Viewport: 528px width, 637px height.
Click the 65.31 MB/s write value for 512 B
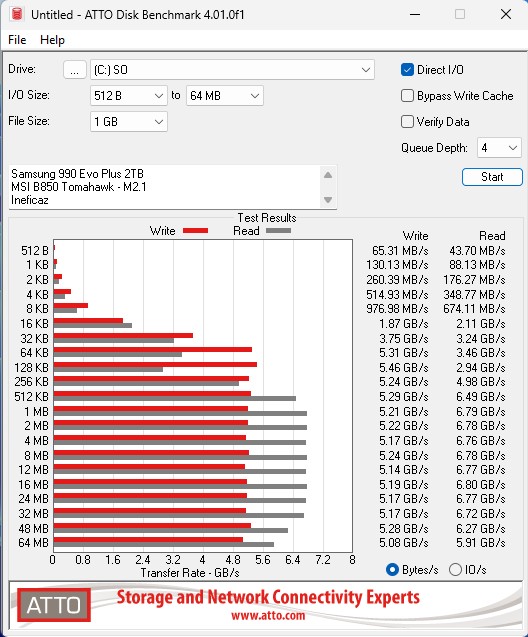[x=400, y=251]
